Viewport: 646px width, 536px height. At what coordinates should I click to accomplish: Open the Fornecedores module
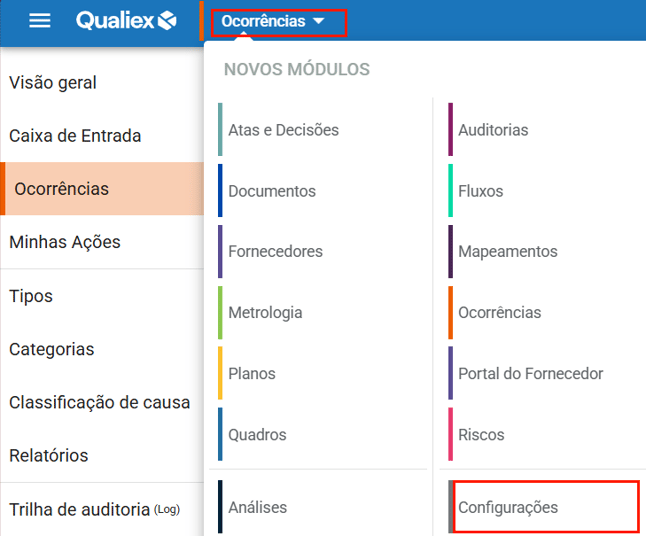[275, 252]
